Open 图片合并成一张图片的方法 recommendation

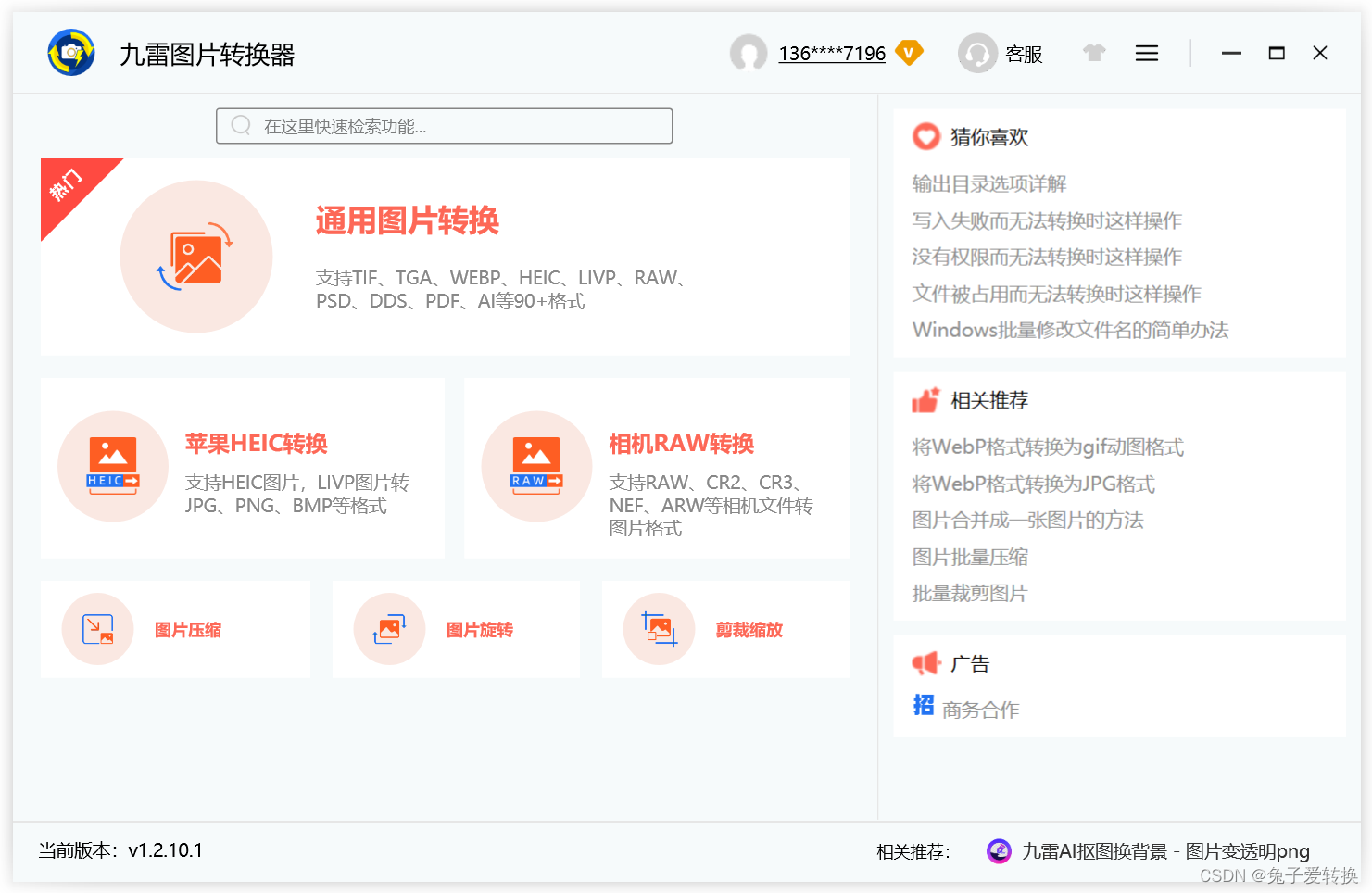click(x=1027, y=520)
